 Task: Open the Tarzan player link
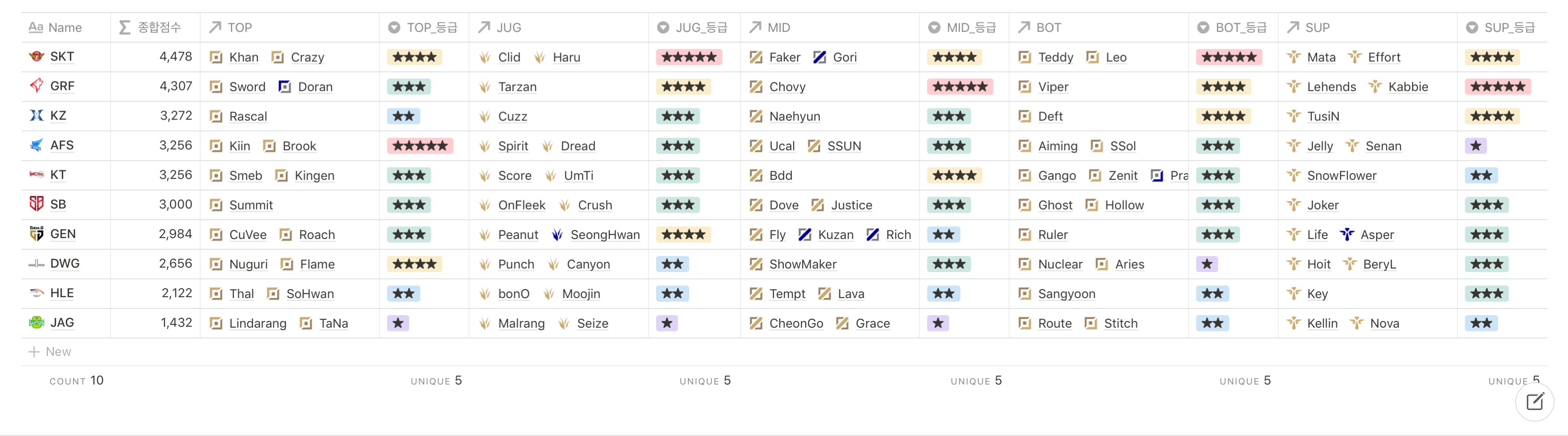pyautogui.click(x=517, y=87)
